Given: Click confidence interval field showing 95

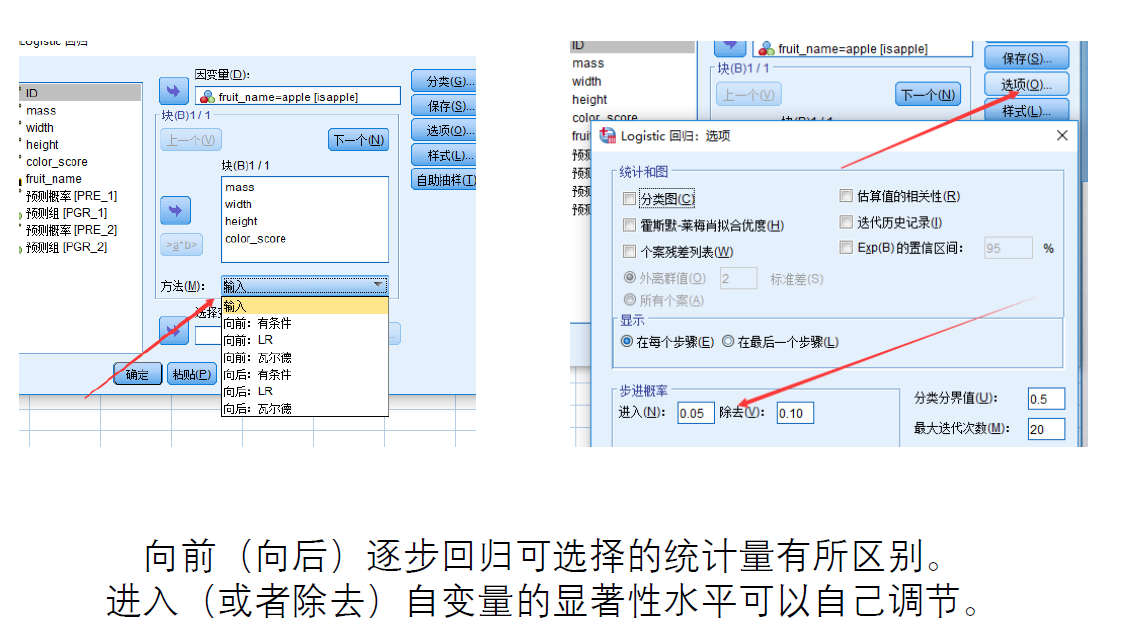Looking at the screenshot, I should pos(1008,248).
